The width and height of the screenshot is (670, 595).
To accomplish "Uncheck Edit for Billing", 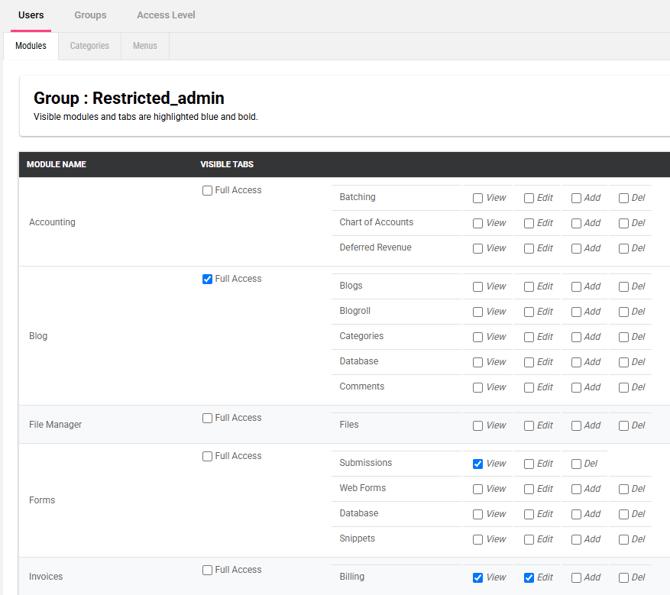I will [x=529, y=578].
